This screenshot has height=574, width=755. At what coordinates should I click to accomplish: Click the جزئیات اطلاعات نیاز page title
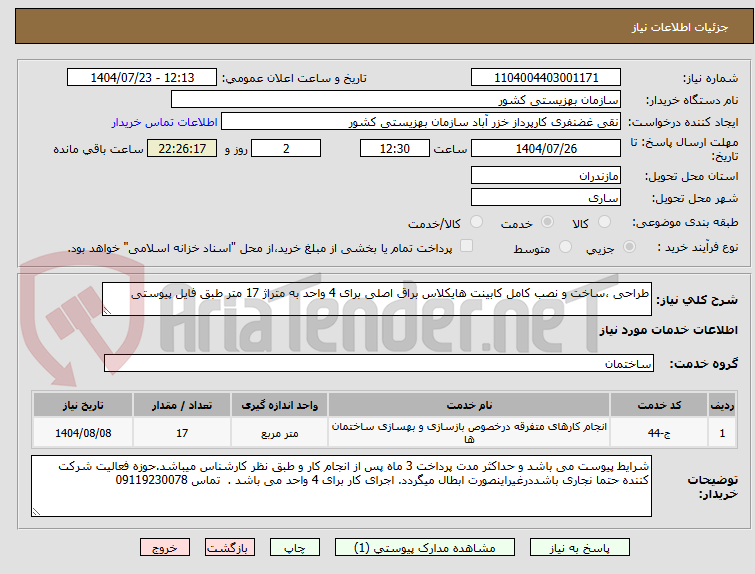point(680,27)
